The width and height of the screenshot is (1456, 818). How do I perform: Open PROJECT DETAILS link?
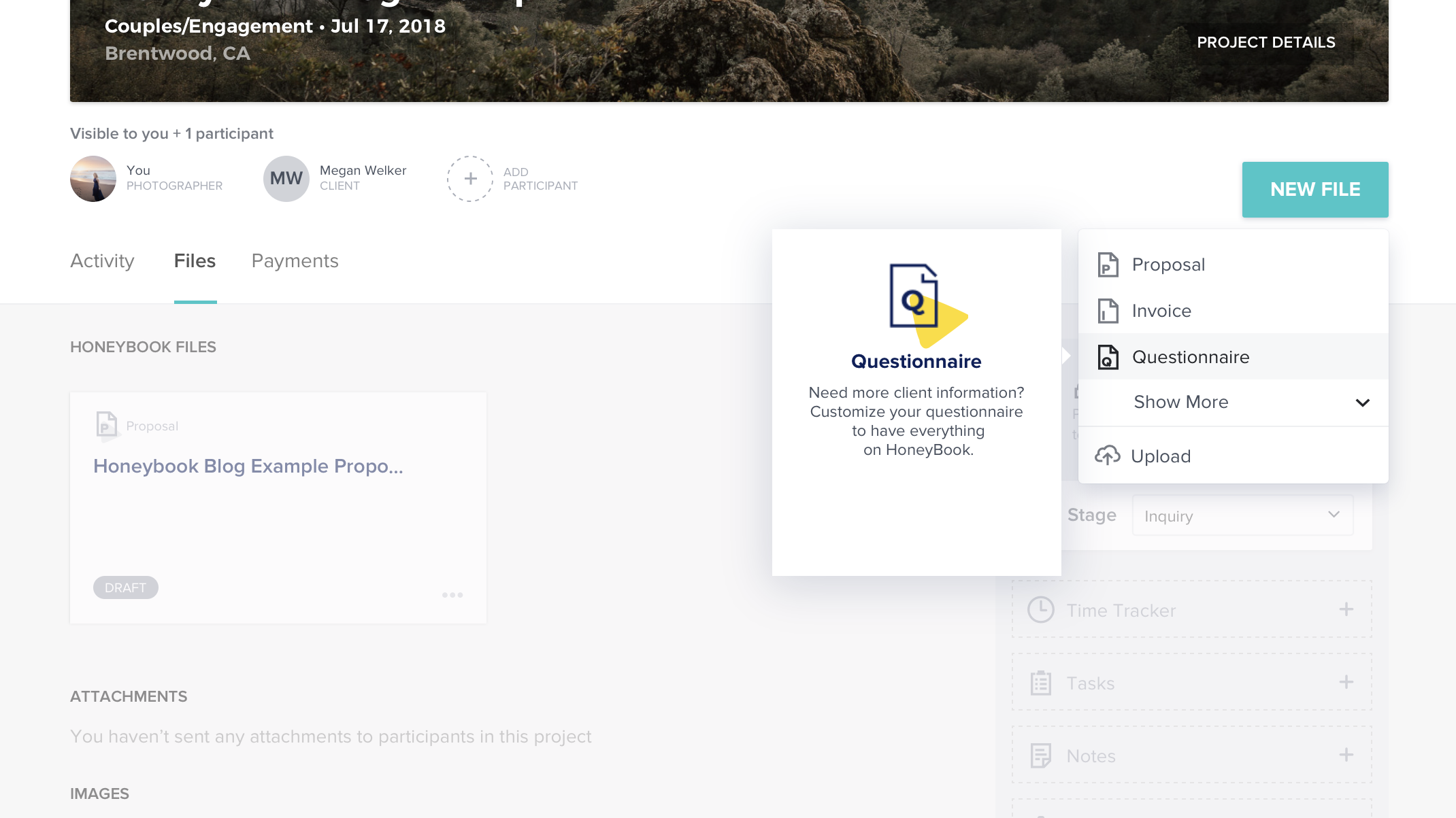click(x=1266, y=42)
